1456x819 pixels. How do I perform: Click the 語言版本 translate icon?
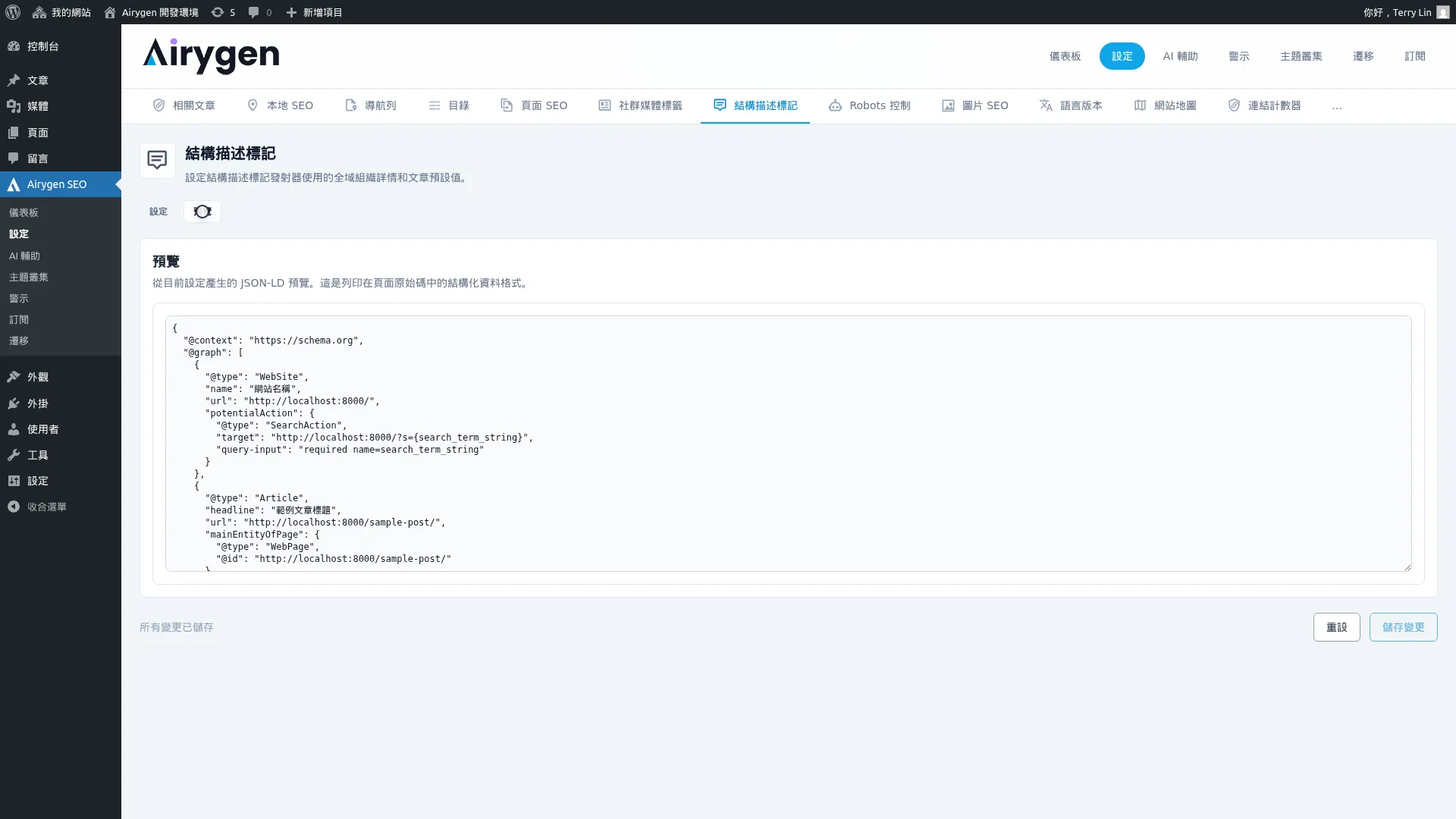click(1046, 105)
